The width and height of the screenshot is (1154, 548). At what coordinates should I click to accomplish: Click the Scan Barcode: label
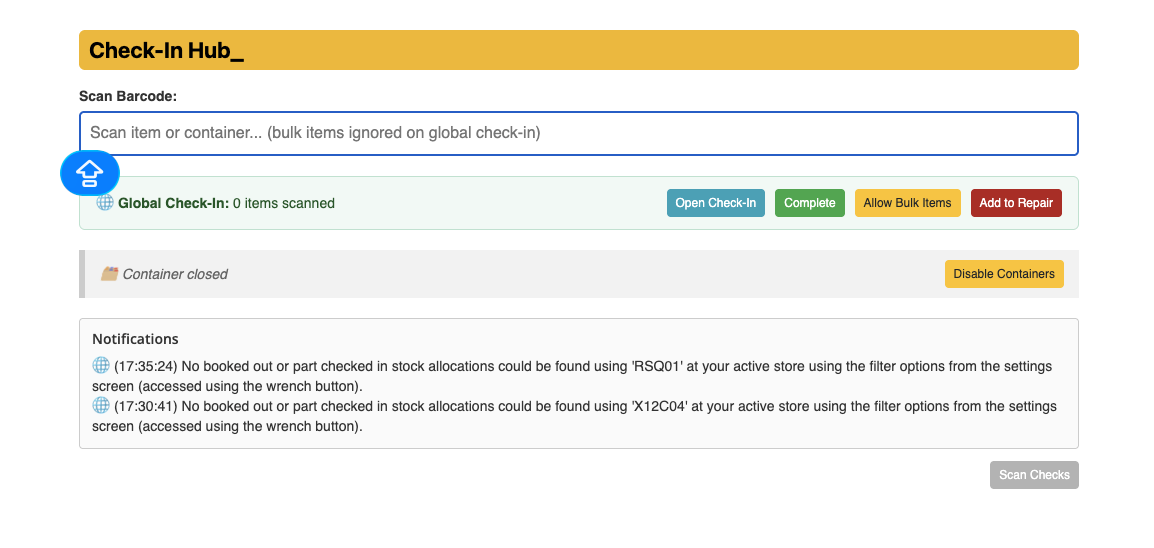click(128, 96)
